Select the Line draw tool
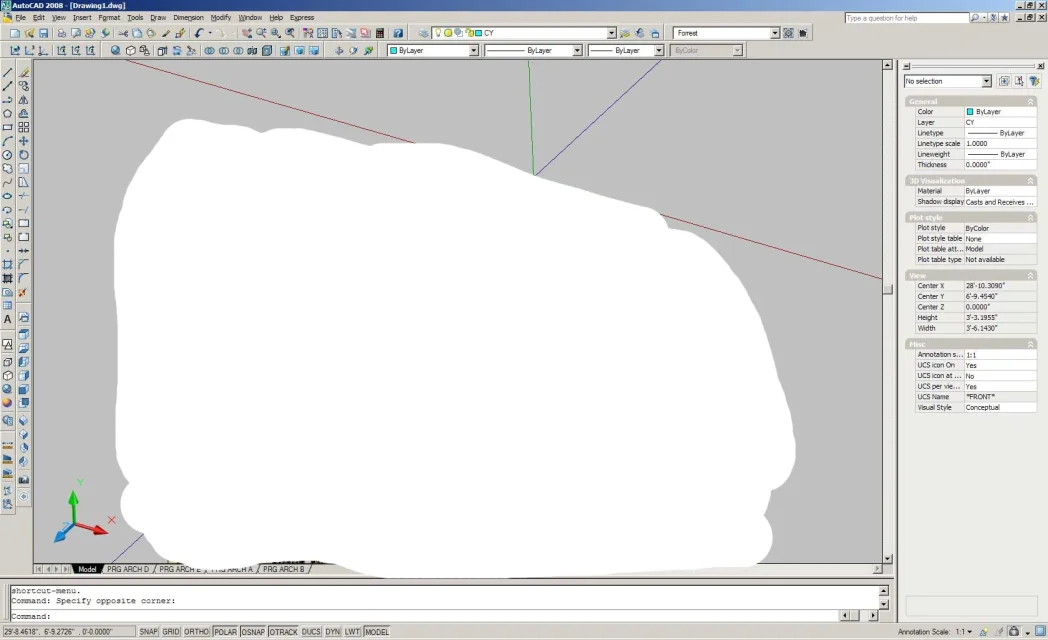The width and height of the screenshot is (1048, 640). [x=8, y=72]
